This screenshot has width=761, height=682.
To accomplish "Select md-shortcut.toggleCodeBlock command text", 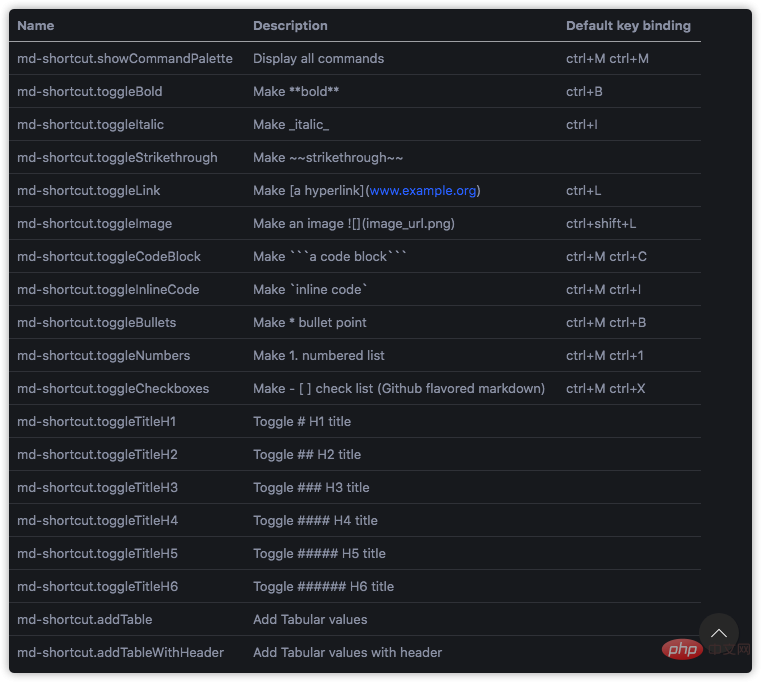I will click(x=109, y=257).
